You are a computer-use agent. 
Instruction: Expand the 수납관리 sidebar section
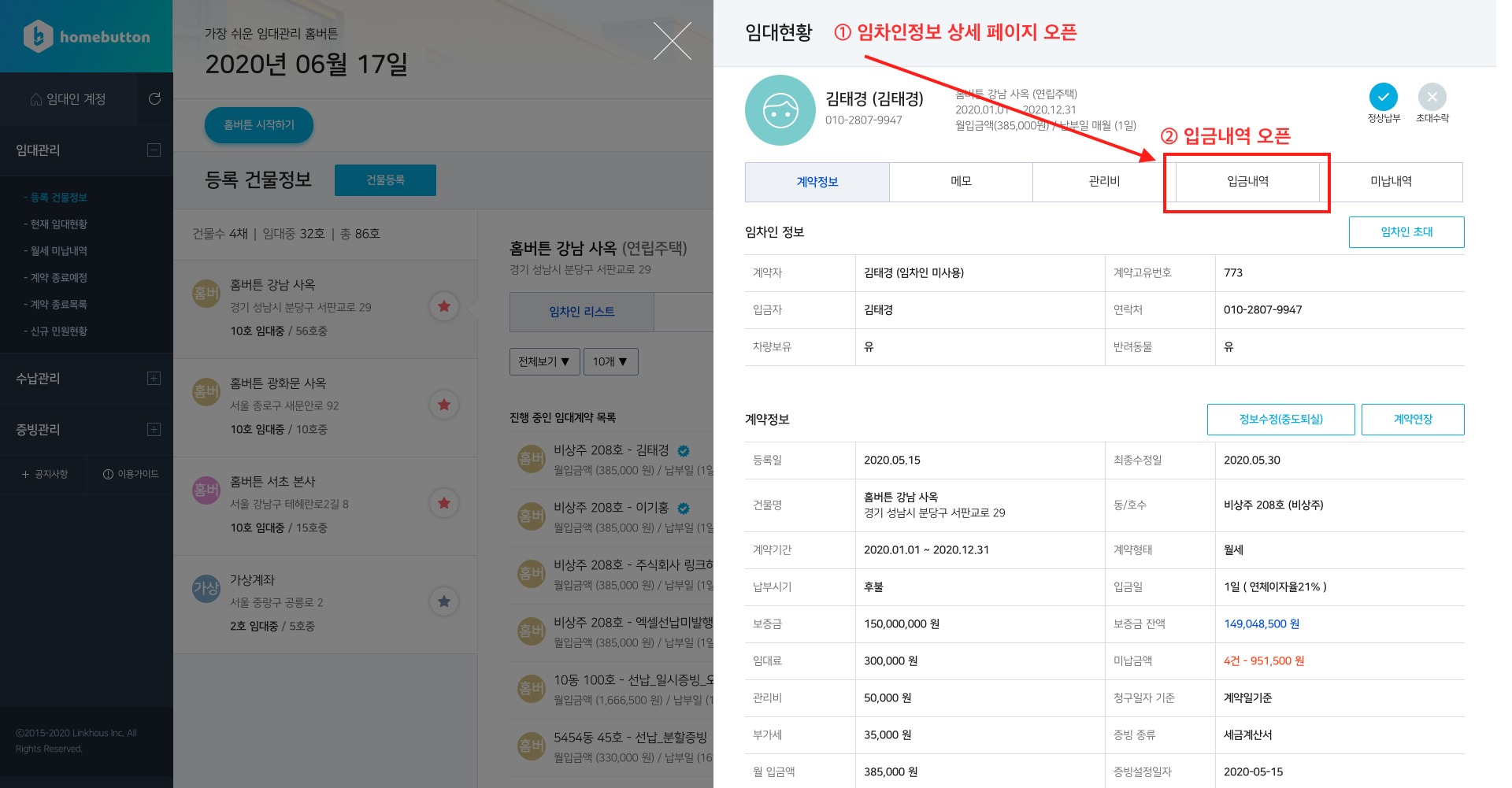click(x=154, y=378)
